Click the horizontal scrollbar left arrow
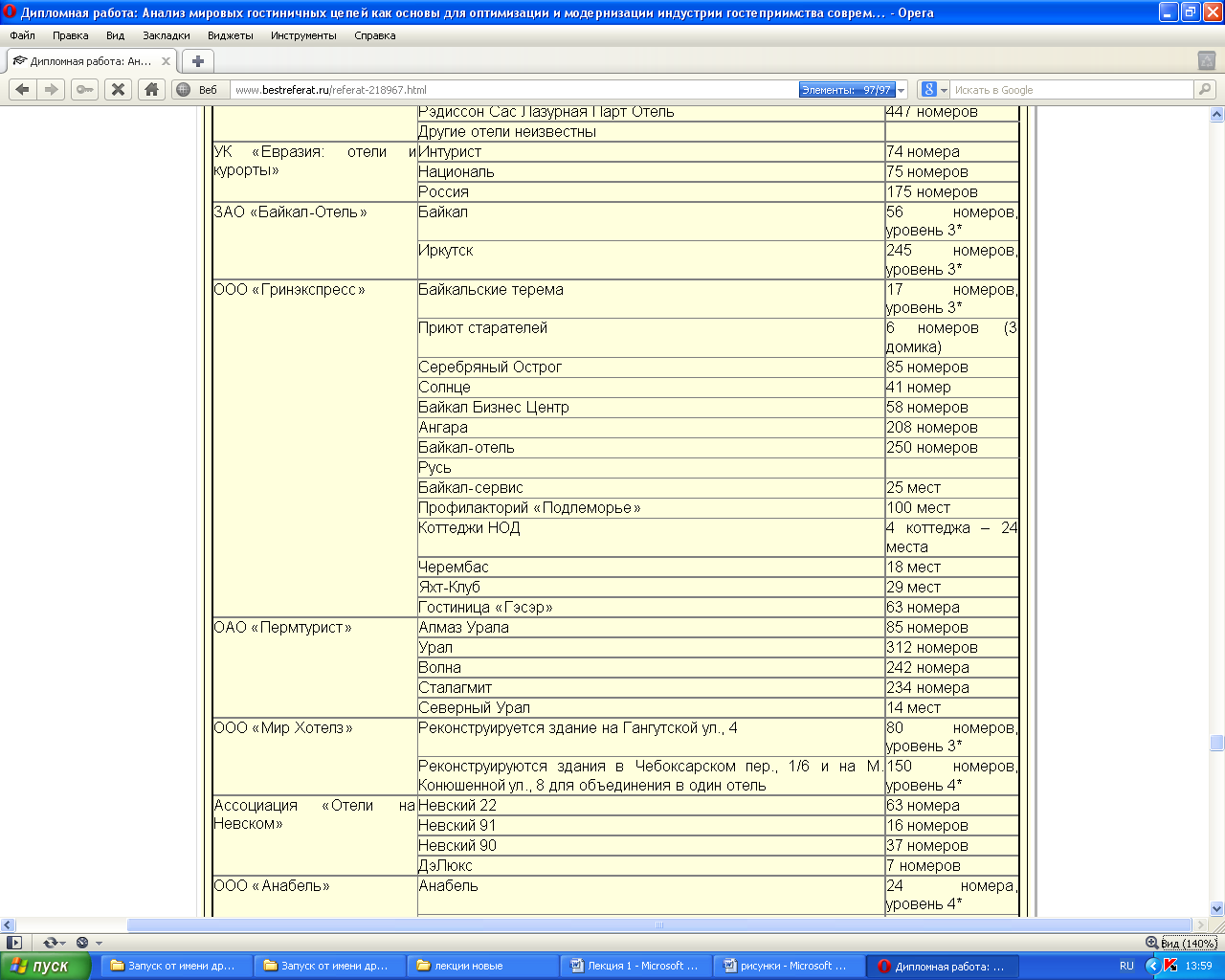Image resolution: width=1225 pixels, height=980 pixels. (x=8, y=925)
